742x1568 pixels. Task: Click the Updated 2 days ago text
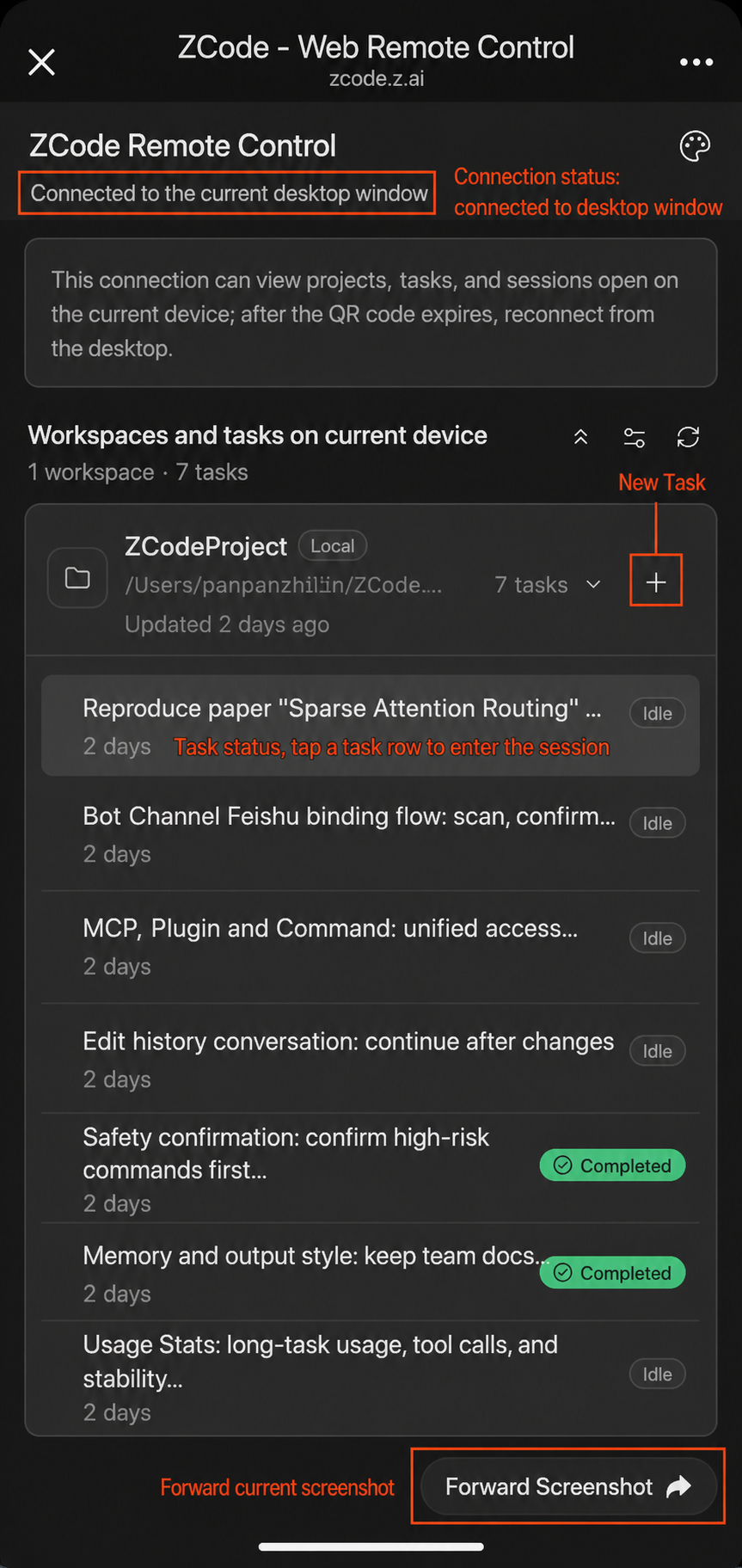227,624
